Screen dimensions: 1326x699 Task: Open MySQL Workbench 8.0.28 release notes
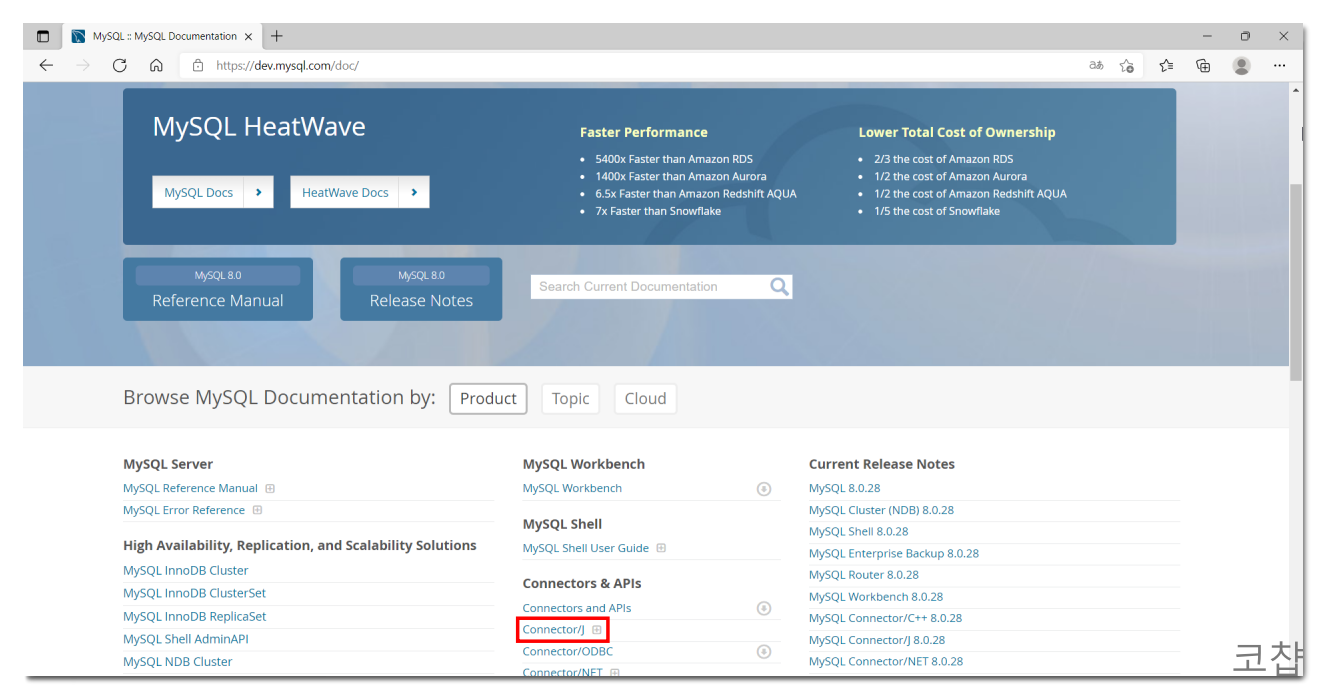tap(876, 597)
